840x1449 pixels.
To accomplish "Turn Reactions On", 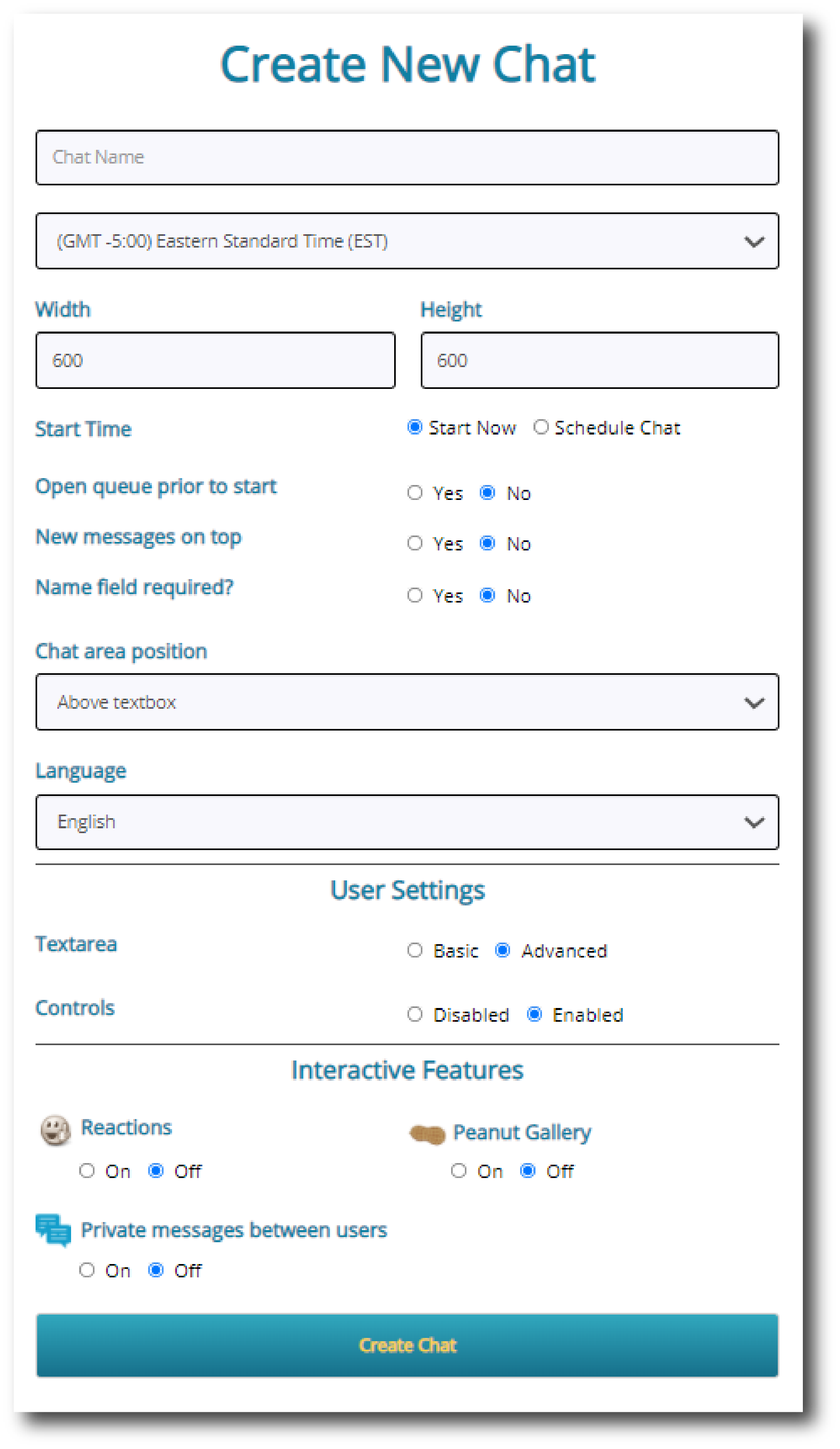I will click(87, 1171).
